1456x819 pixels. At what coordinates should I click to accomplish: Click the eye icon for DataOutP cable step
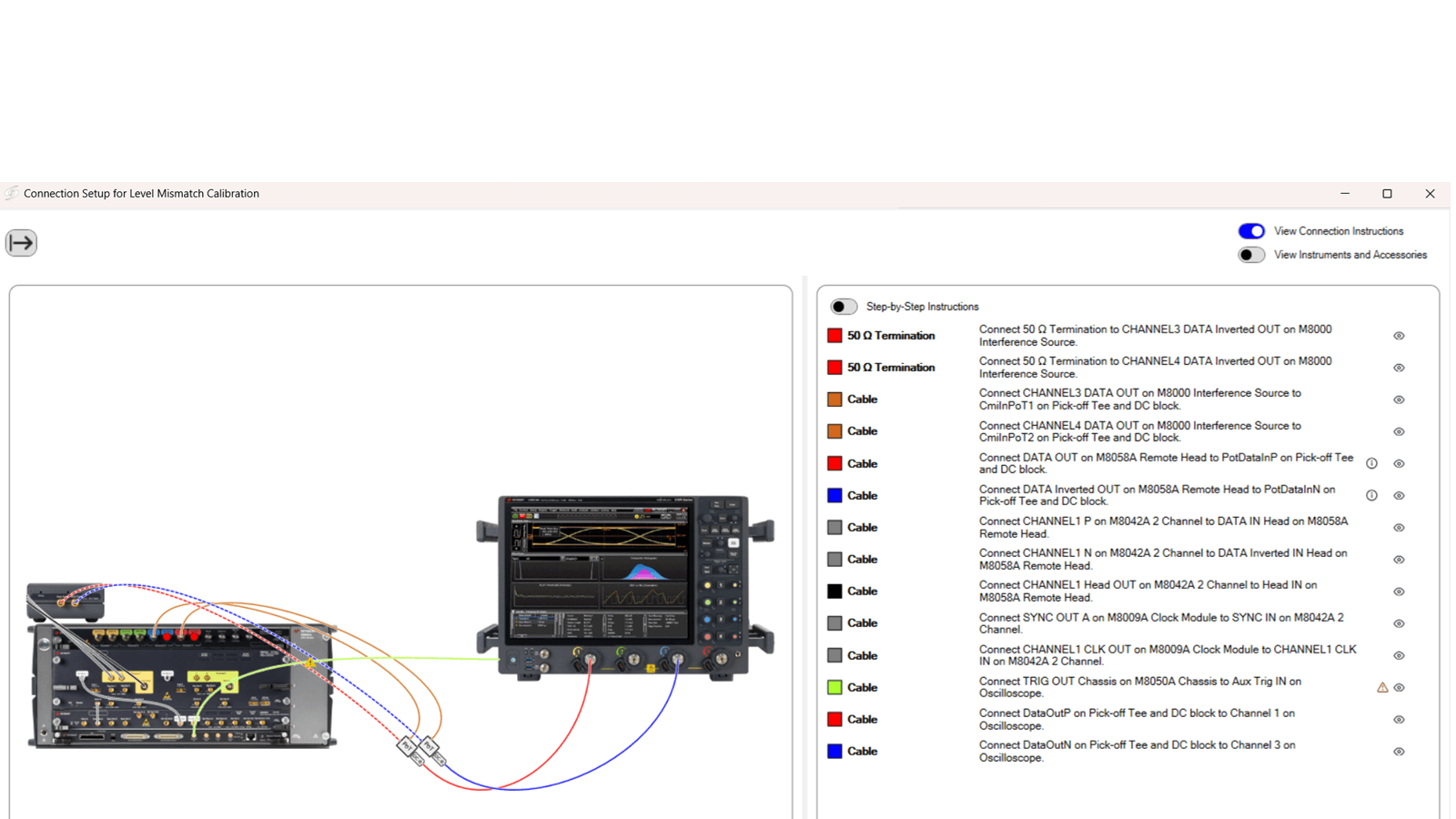(1399, 719)
